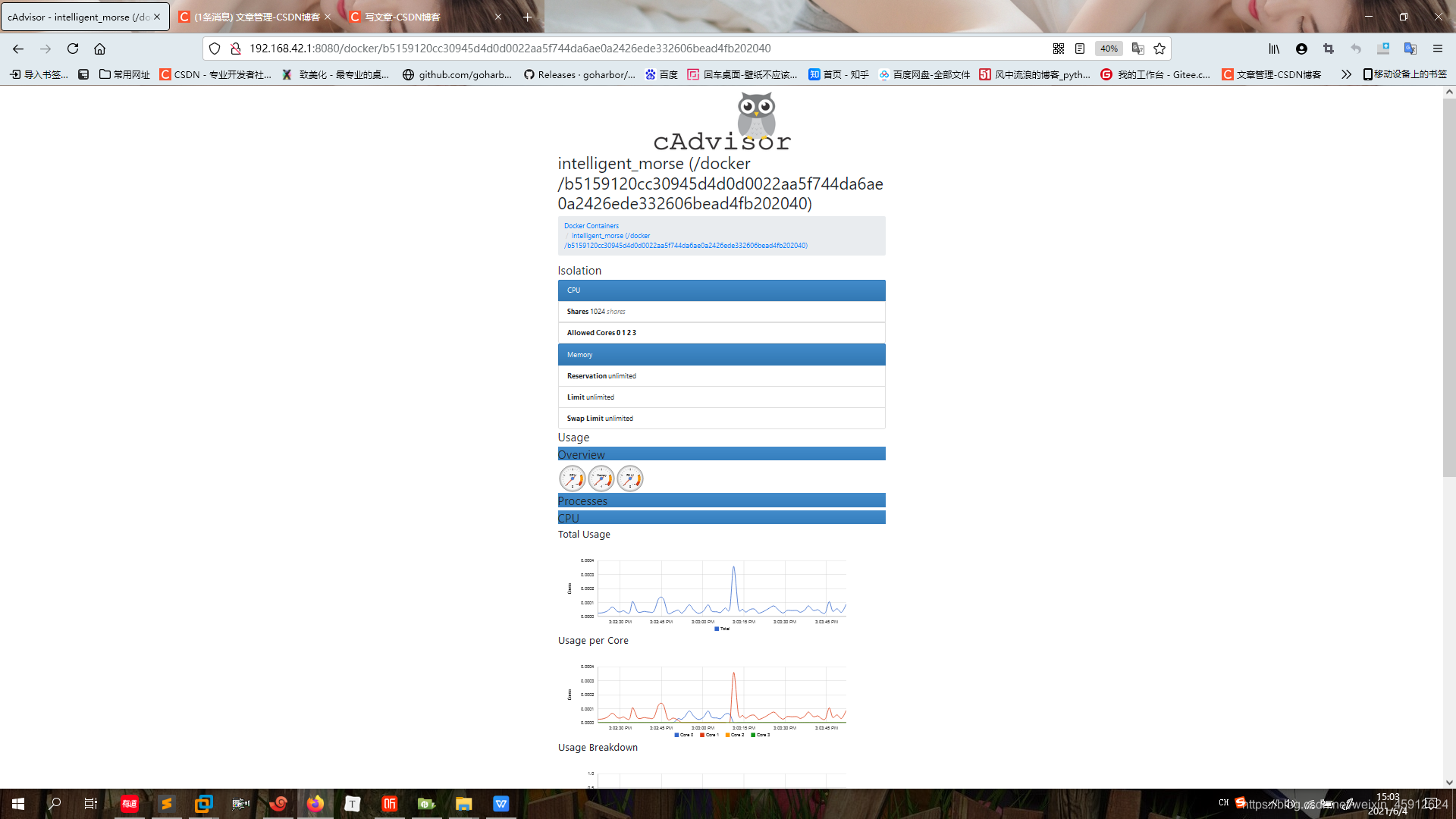
Task: Open a new browser tab
Action: [x=528, y=17]
